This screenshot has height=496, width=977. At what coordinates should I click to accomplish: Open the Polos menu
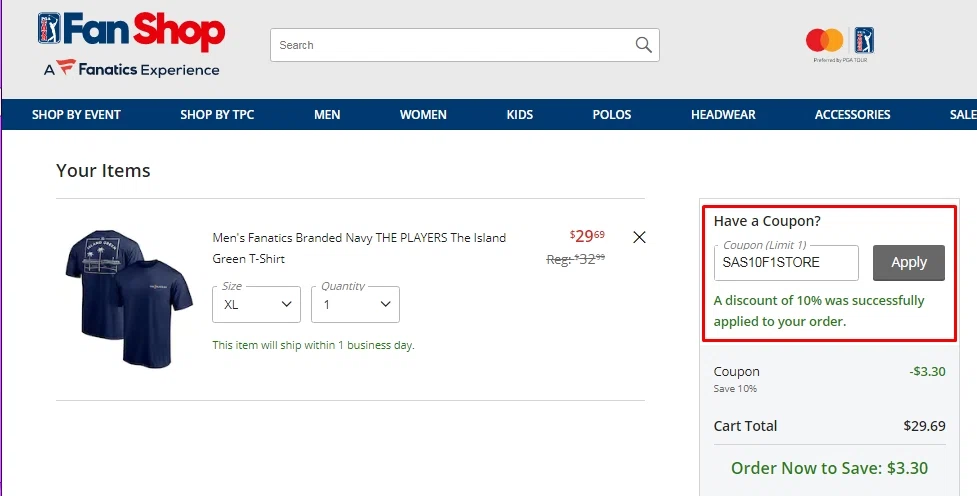pos(612,115)
